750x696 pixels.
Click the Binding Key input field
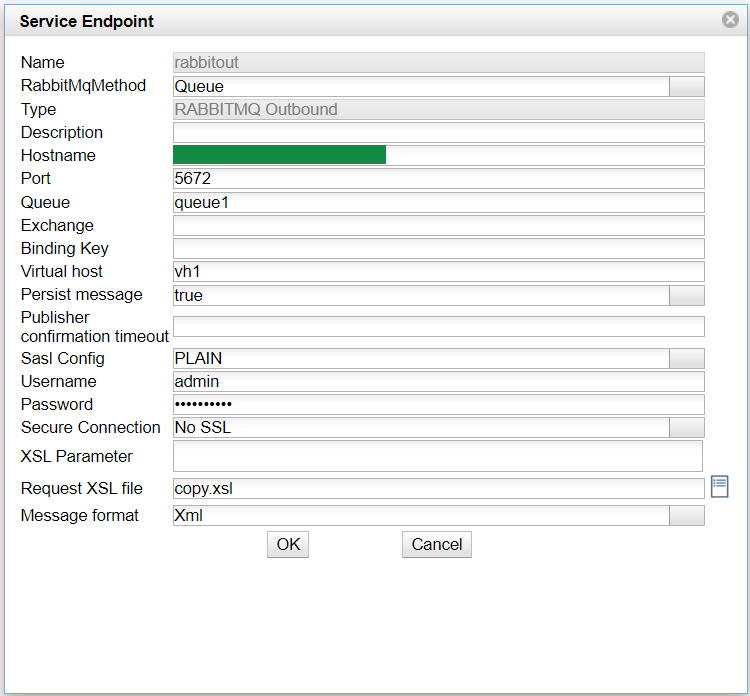pyautogui.click(x=439, y=249)
